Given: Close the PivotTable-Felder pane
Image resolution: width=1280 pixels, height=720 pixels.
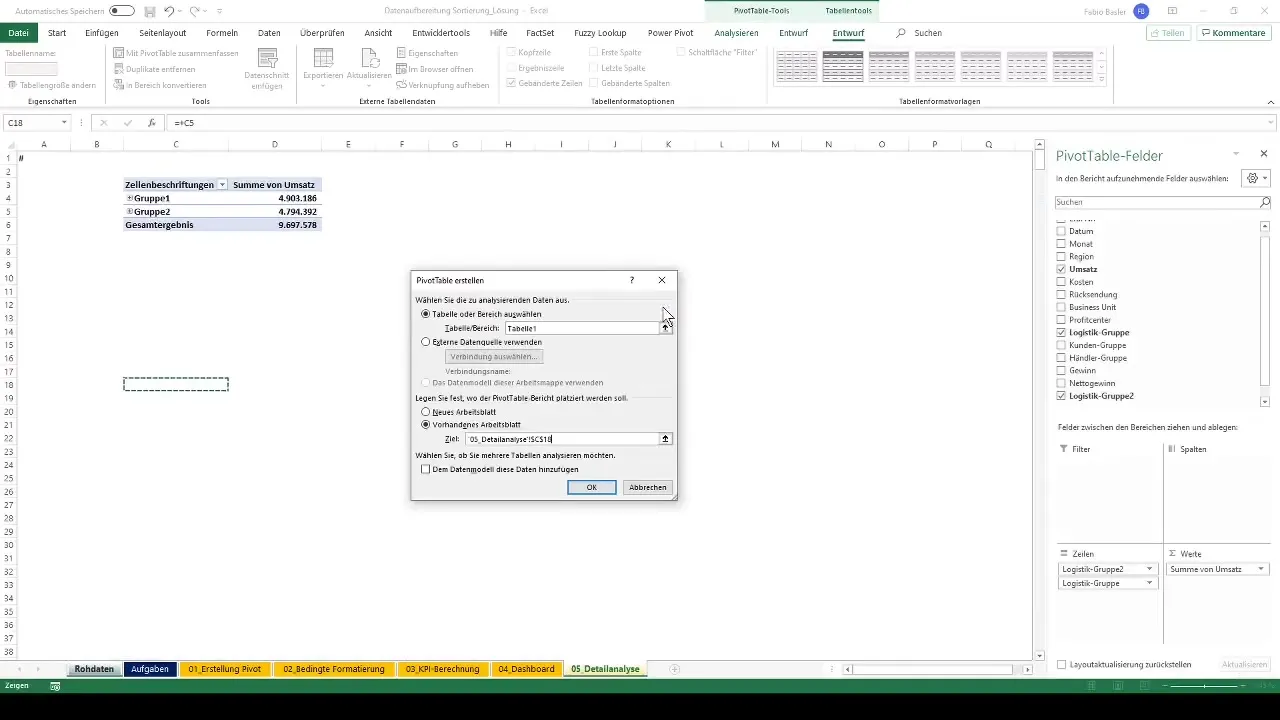Looking at the screenshot, I should 1264,154.
